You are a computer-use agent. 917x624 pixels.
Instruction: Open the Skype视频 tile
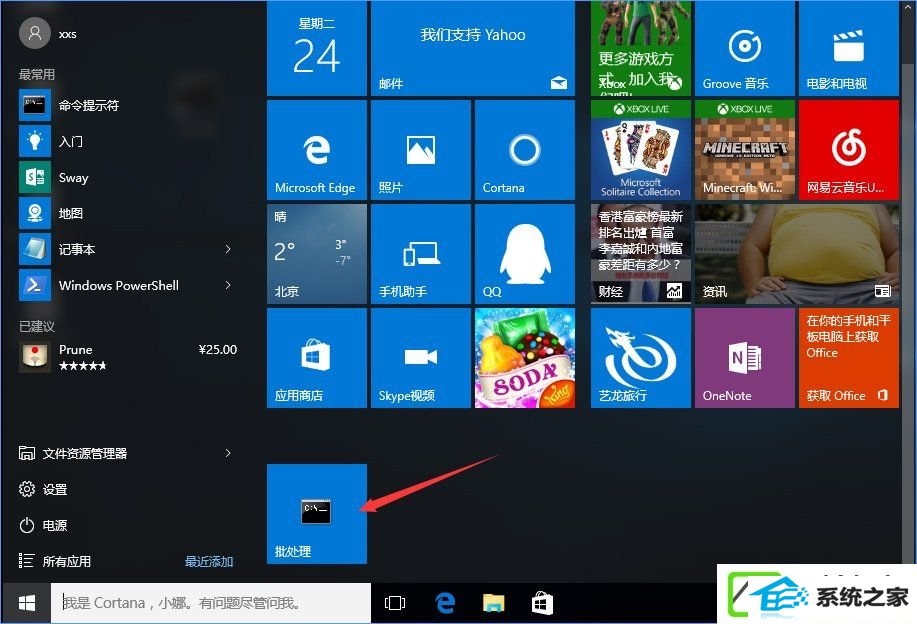click(x=420, y=358)
